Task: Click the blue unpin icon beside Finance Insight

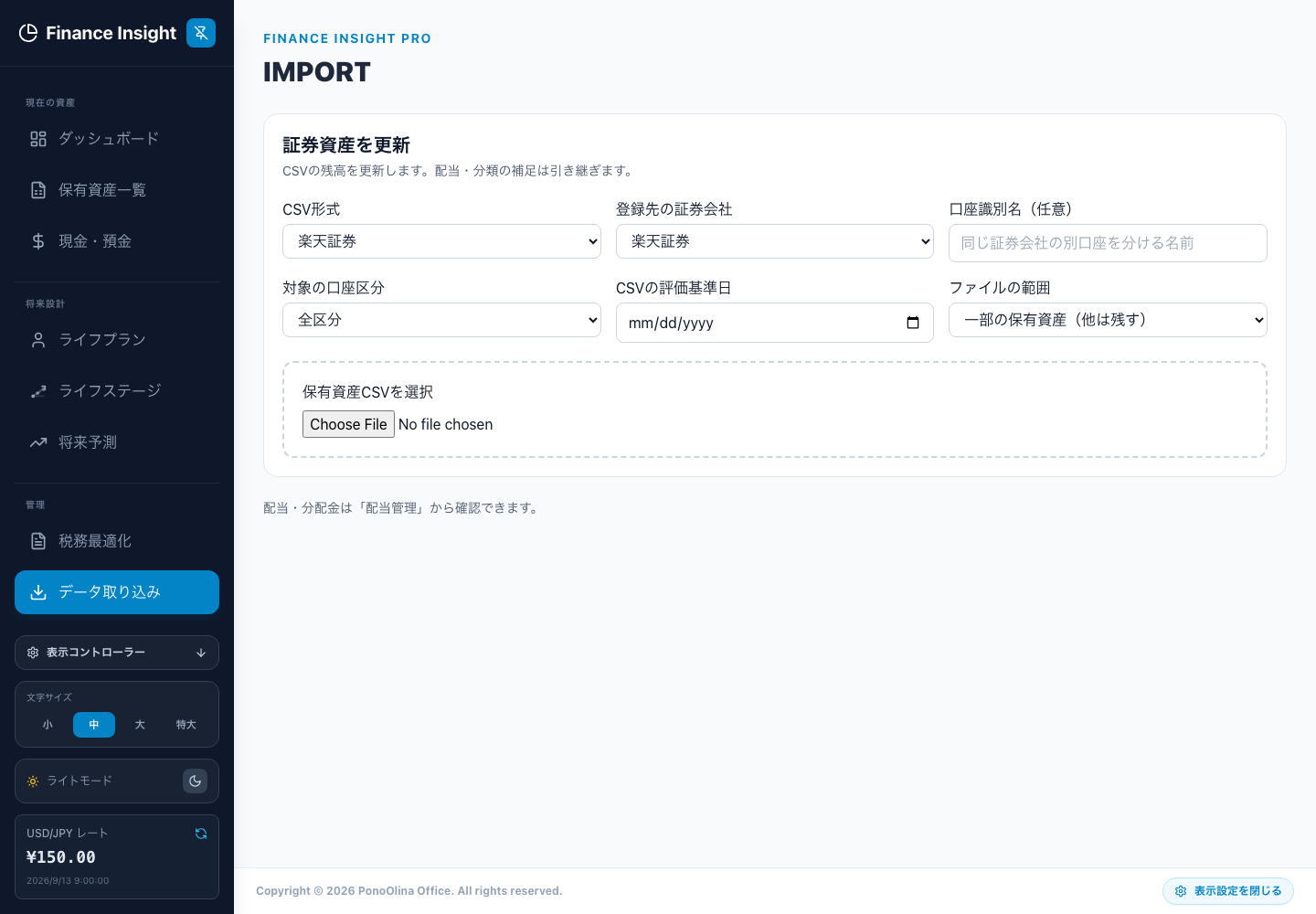Action: (x=201, y=33)
